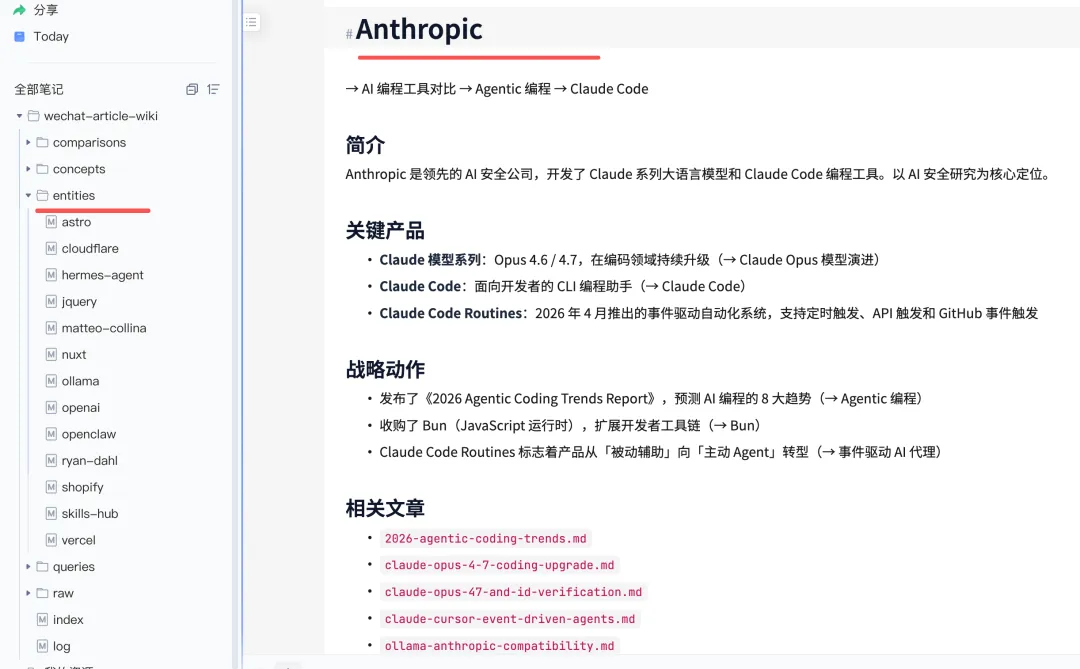Open the 2026-agentic-coding-trends.md link
This screenshot has width=1080, height=669.
pyautogui.click(x=486, y=538)
